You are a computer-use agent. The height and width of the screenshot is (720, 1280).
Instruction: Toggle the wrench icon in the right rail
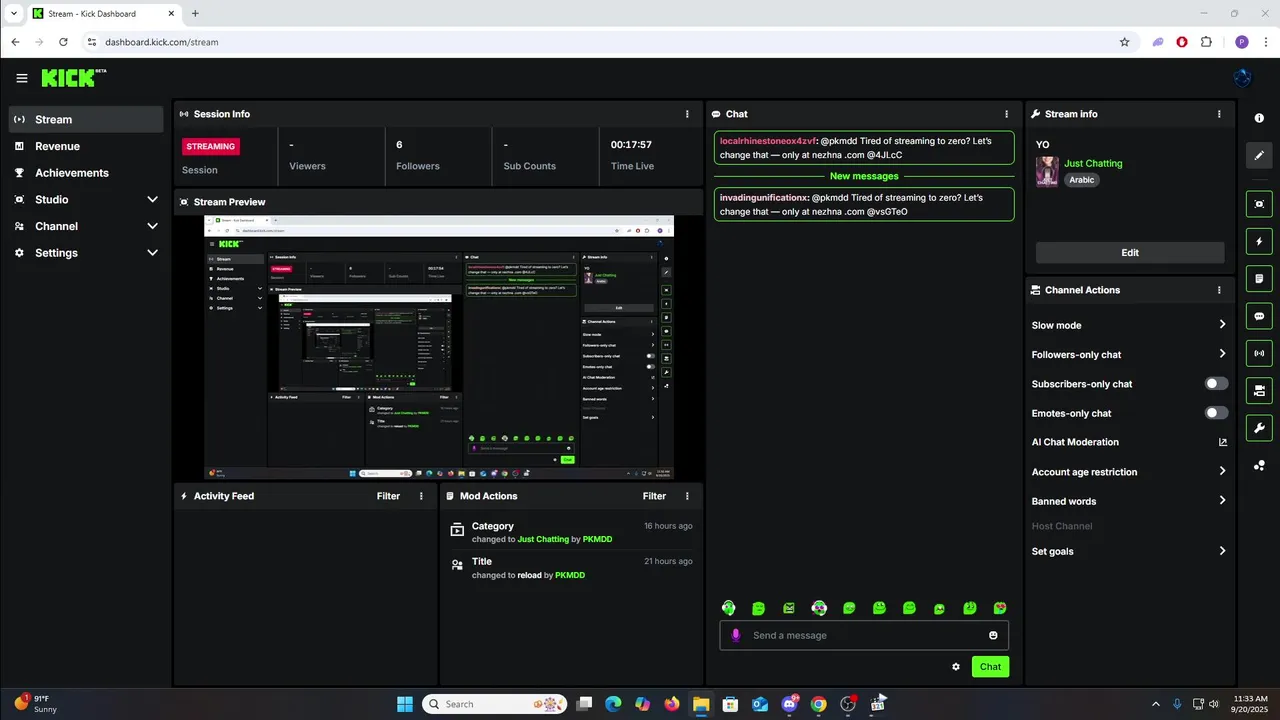[1259, 428]
